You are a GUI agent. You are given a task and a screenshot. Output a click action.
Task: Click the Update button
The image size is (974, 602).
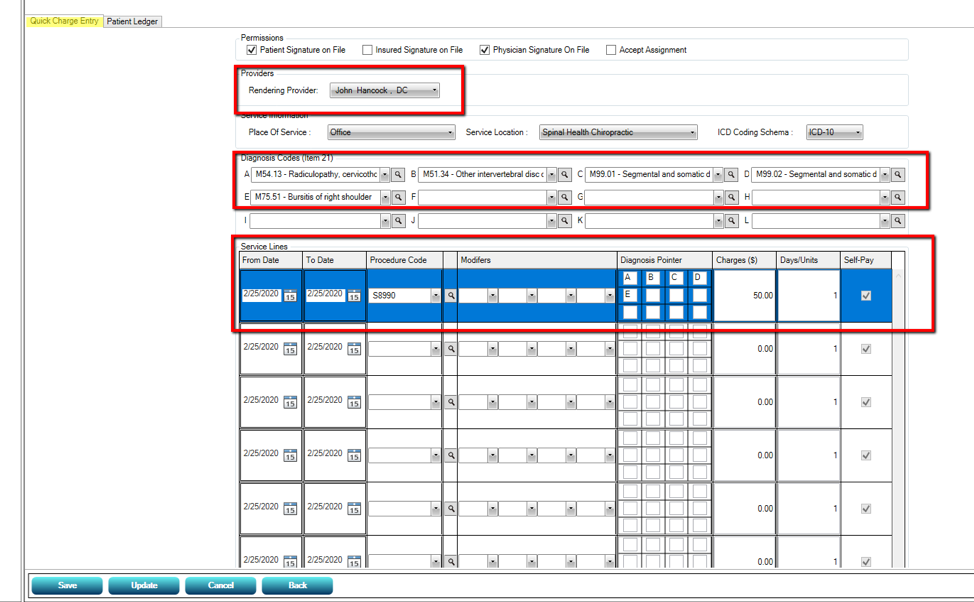pos(144,585)
